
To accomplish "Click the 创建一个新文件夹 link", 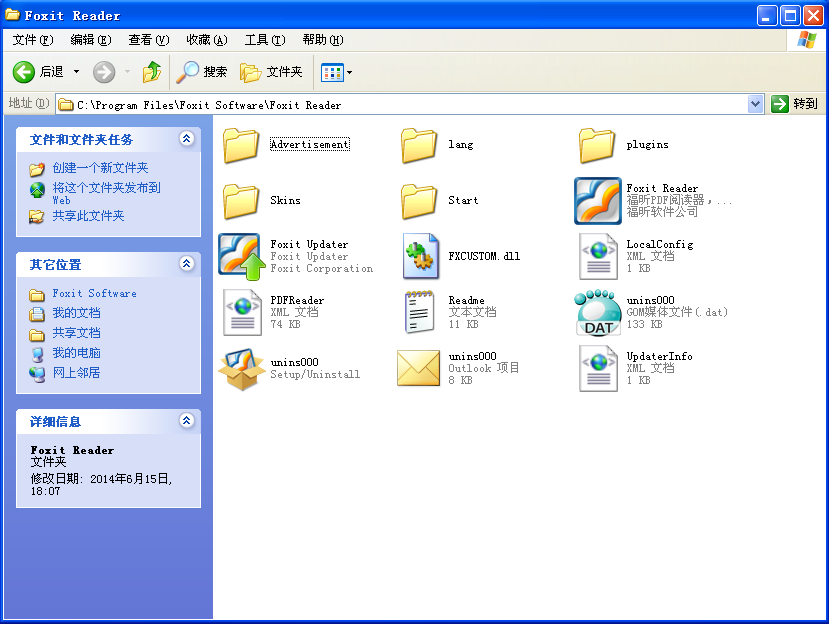I will click(x=100, y=168).
